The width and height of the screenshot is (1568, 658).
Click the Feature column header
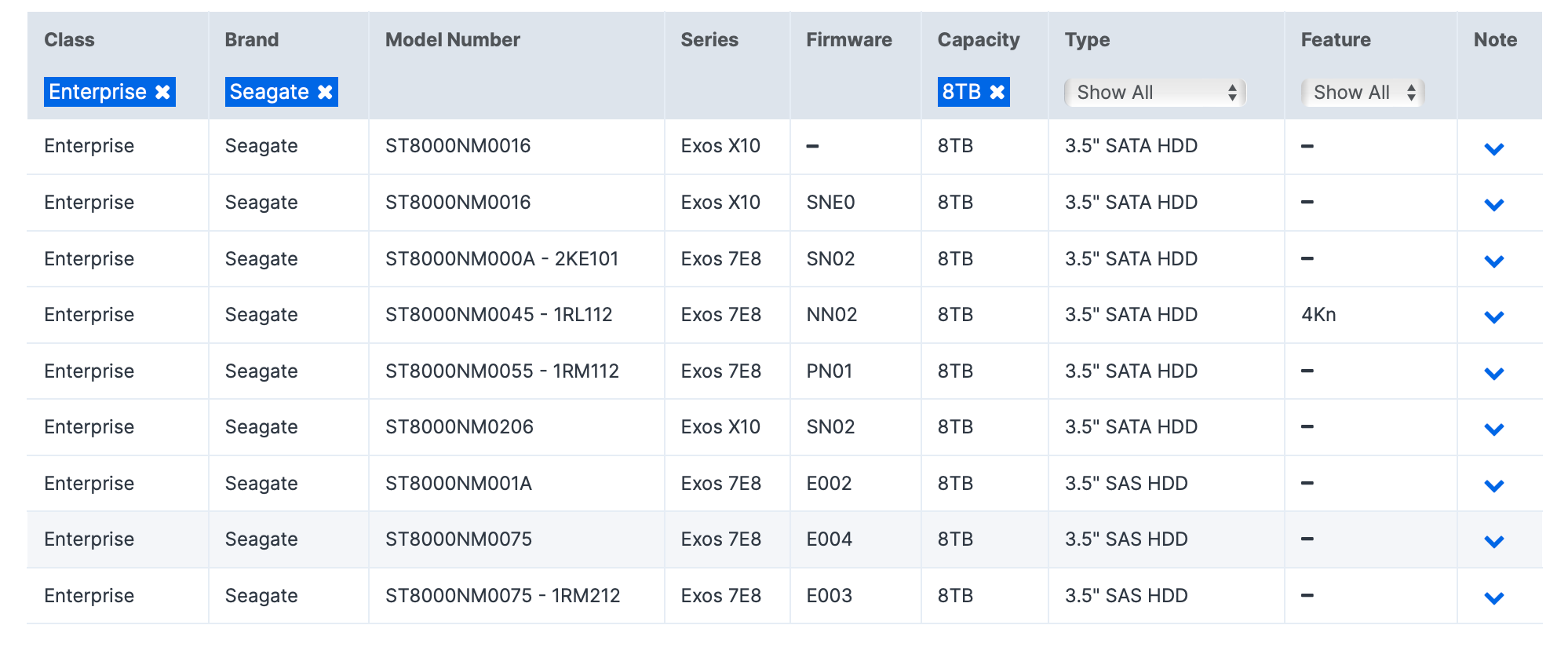click(x=1336, y=40)
